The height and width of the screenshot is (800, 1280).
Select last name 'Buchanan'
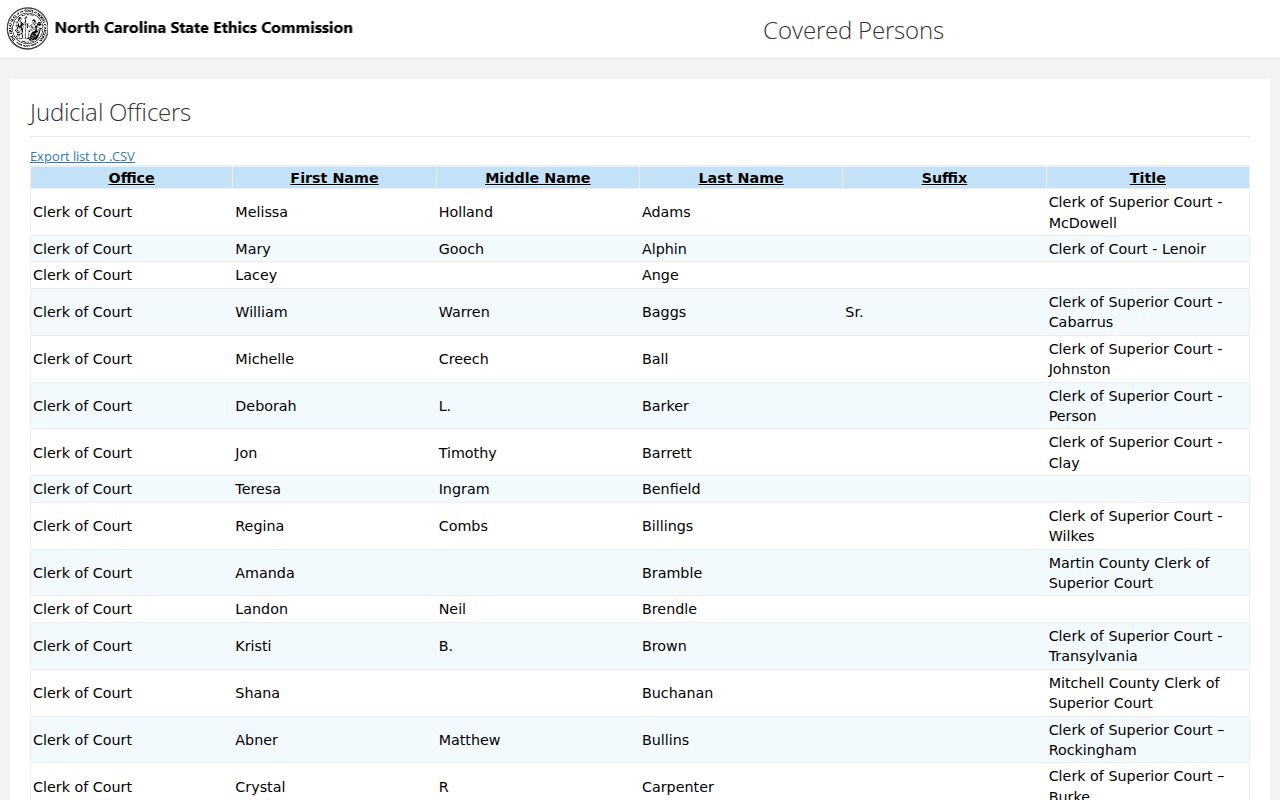click(x=677, y=693)
